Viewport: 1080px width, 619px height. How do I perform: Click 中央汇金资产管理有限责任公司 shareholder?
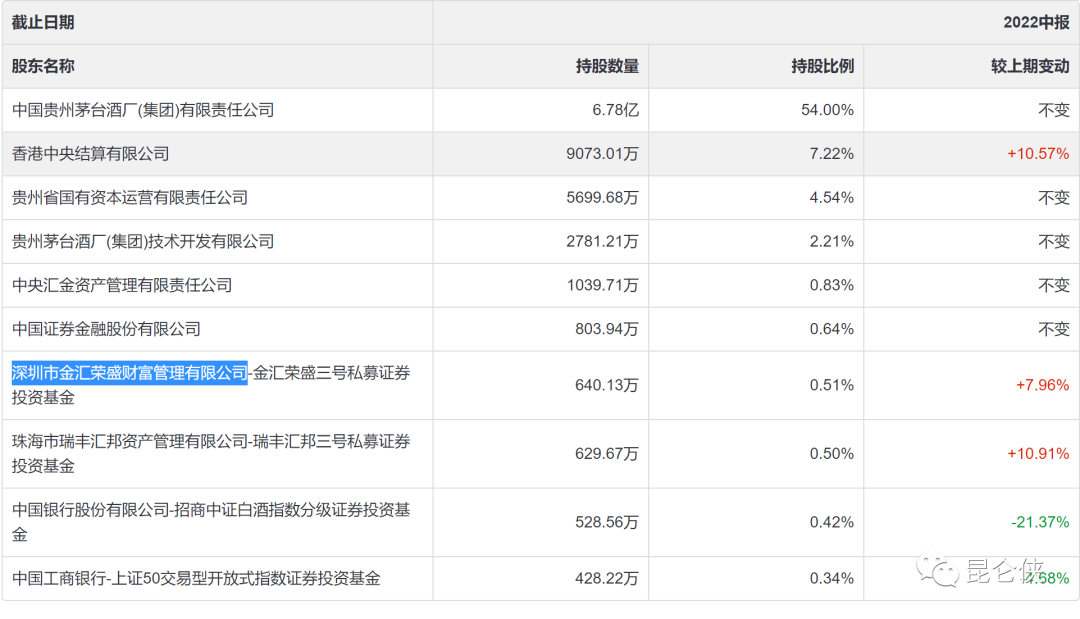click(122, 285)
